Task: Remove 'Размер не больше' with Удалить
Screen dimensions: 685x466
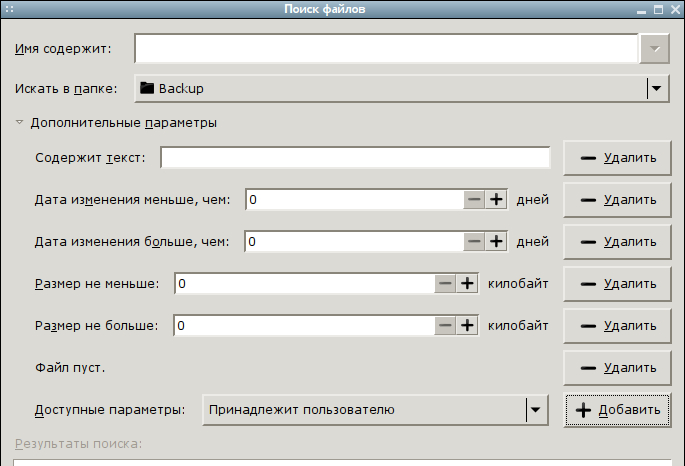Action: (x=617, y=325)
